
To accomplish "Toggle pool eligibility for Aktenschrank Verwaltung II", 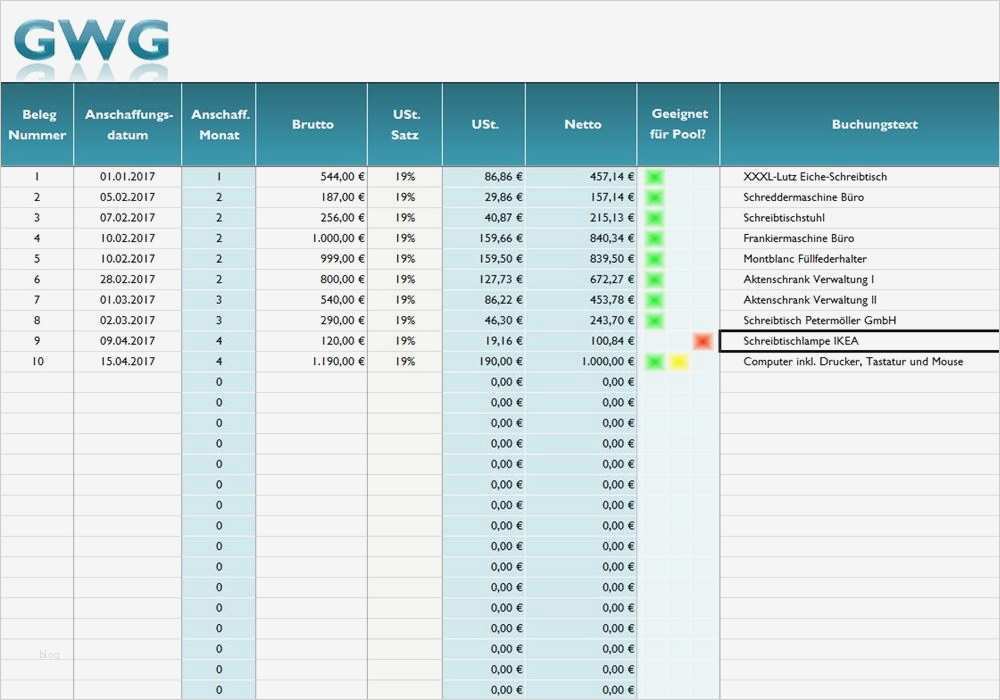I will 653,300.
